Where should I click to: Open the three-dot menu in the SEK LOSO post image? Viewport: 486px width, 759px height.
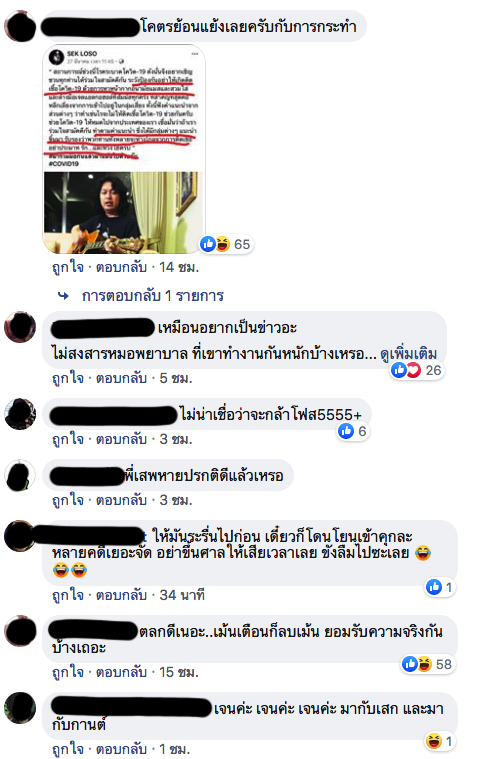(x=195, y=53)
